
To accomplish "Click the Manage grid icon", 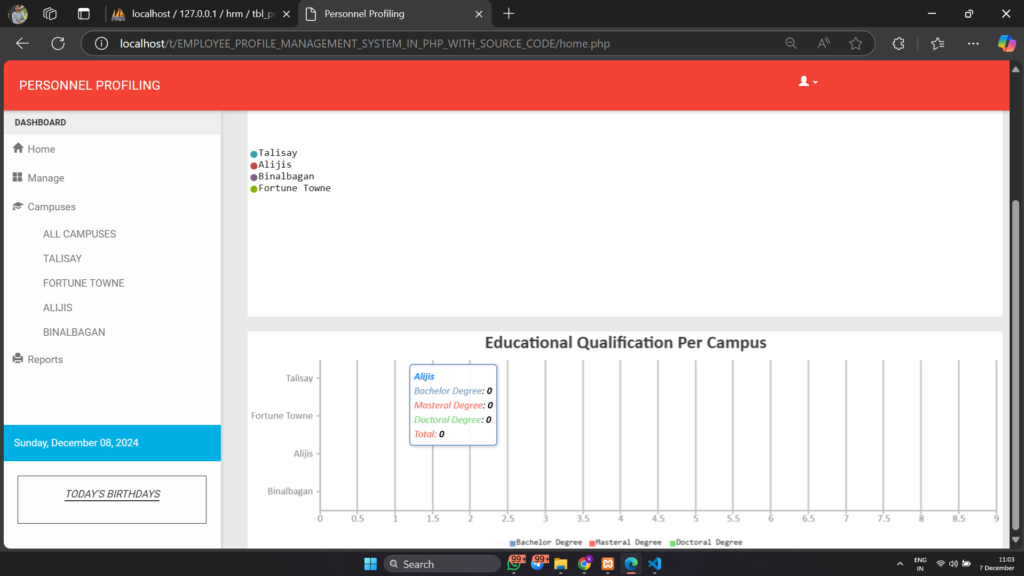I will pyautogui.click(x=18, y=177).
